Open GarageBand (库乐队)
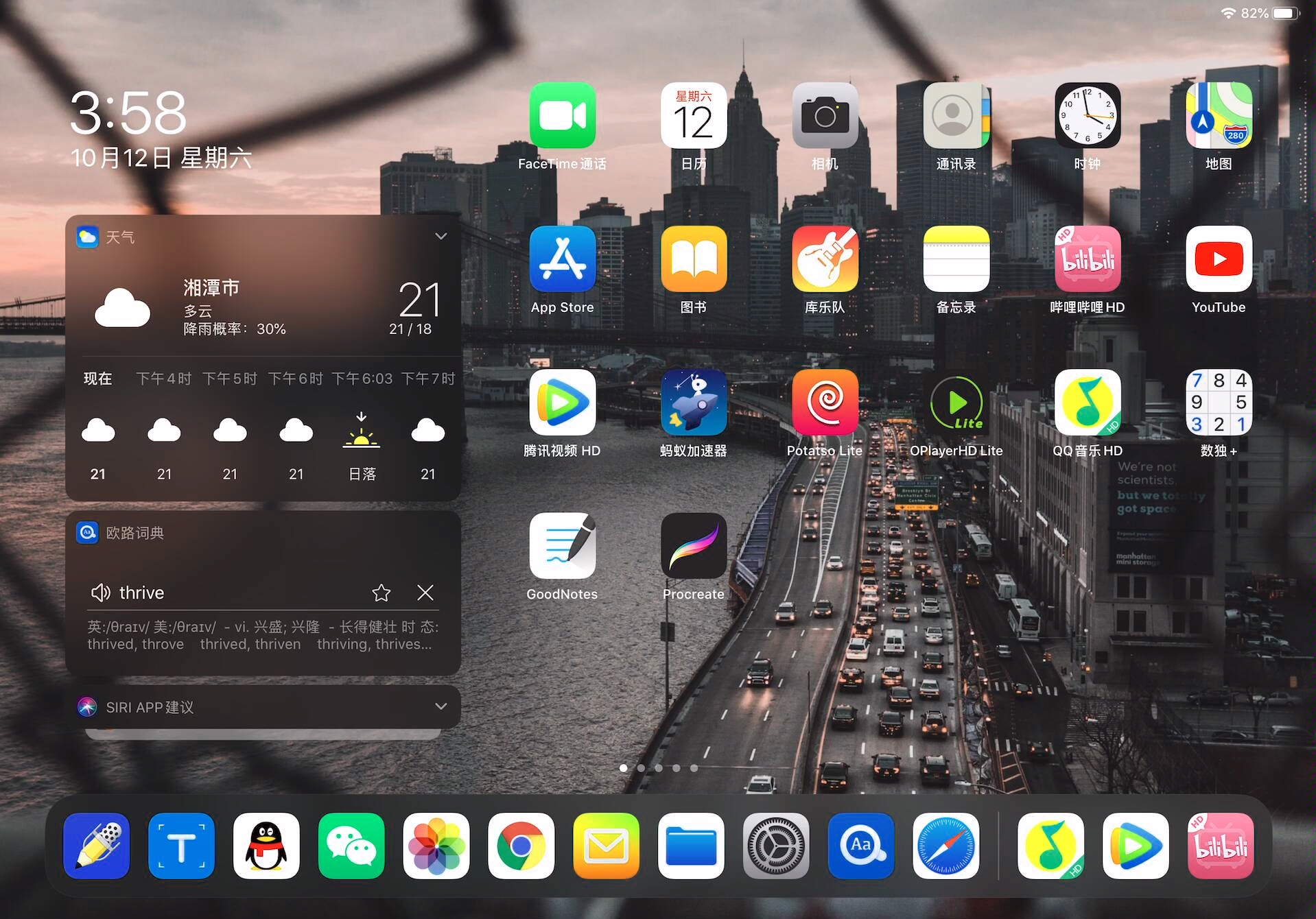The image size is (1316, 919). click(825, 259)
